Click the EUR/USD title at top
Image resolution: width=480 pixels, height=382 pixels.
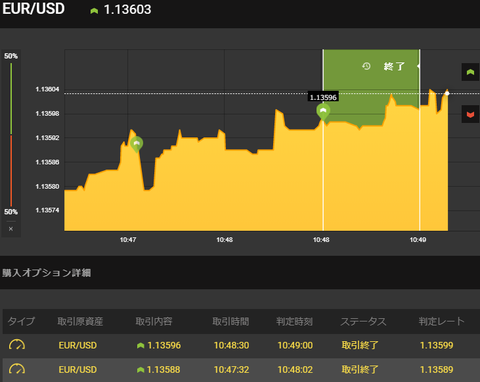pyautogui.click(x=33, y=9)
